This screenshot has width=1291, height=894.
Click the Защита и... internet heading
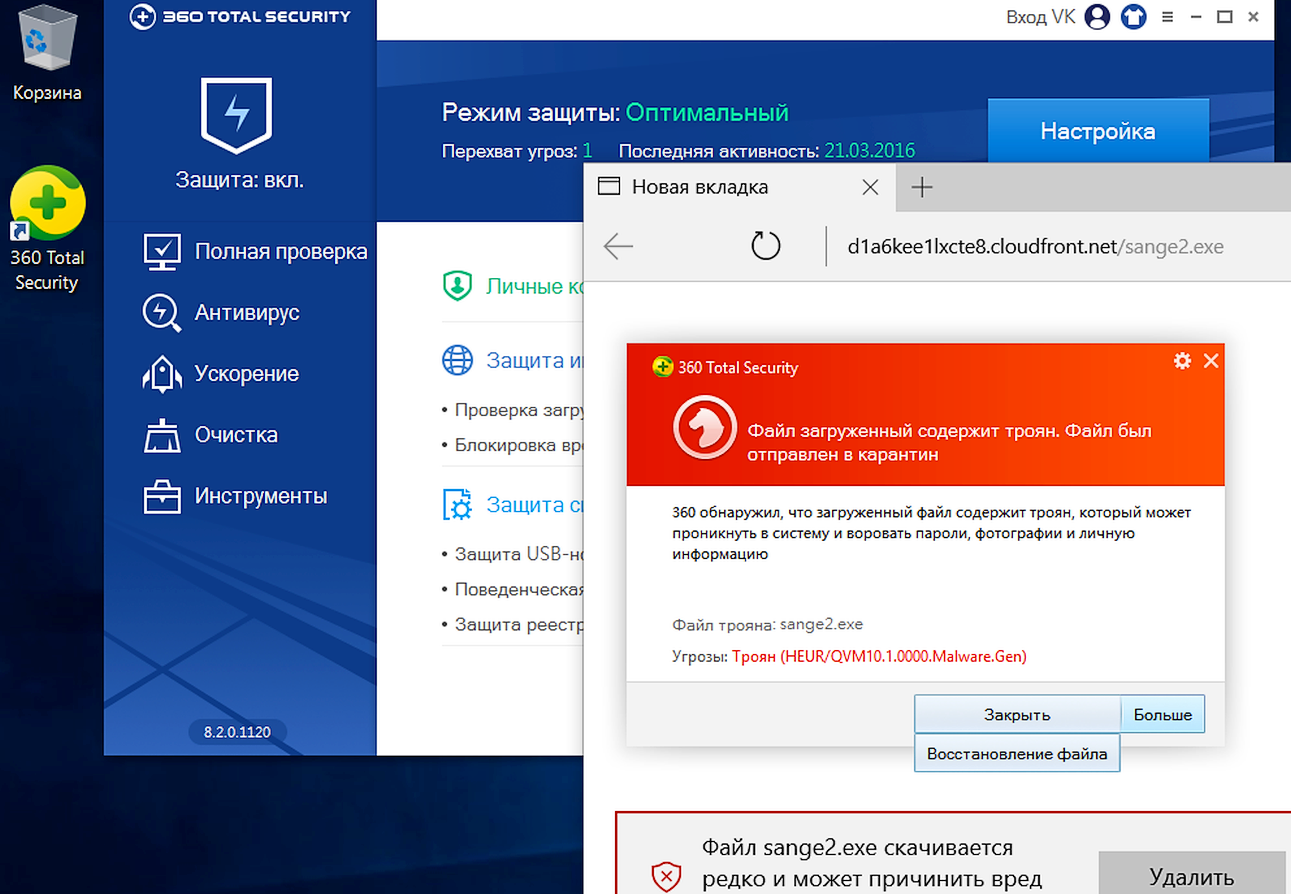click(x=534, y=360)
